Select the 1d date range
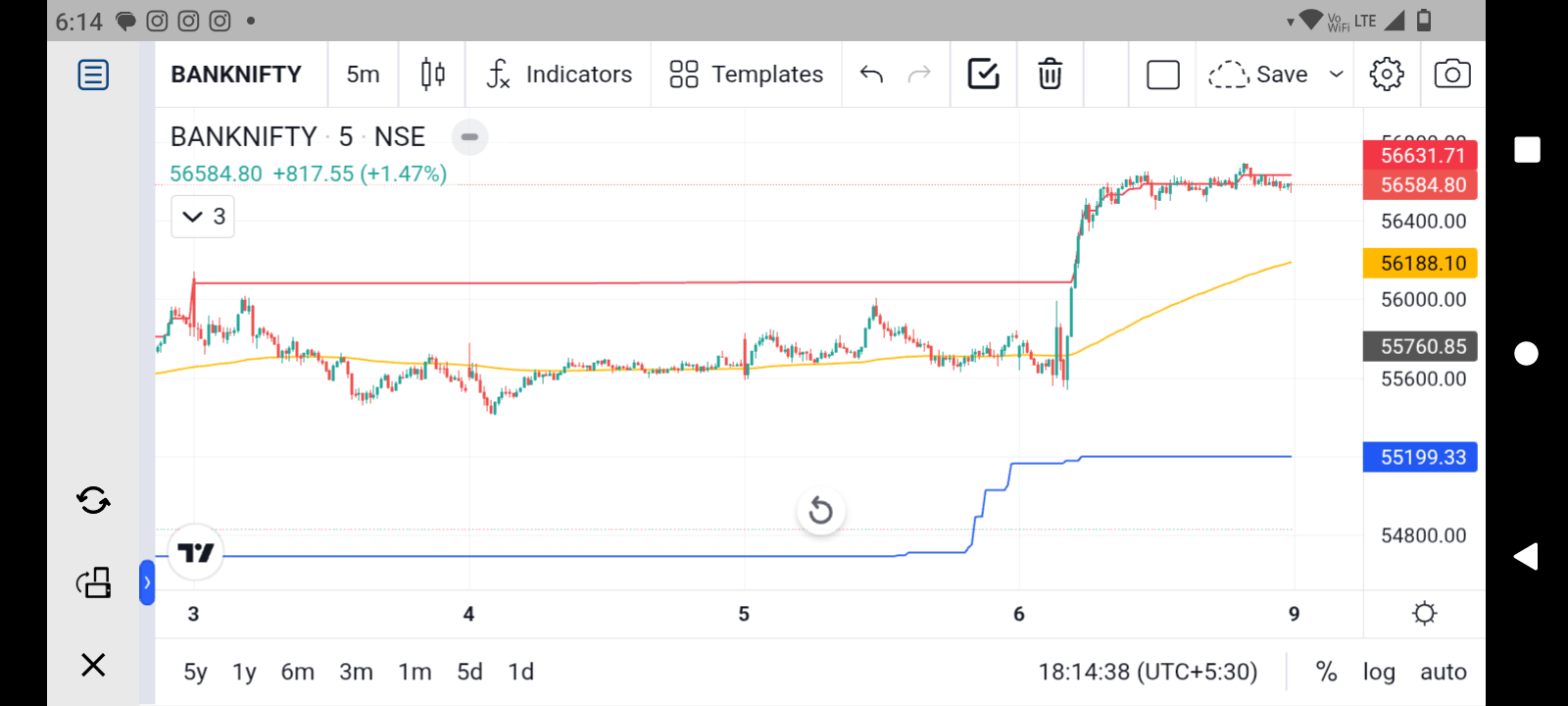 (520, 672)
